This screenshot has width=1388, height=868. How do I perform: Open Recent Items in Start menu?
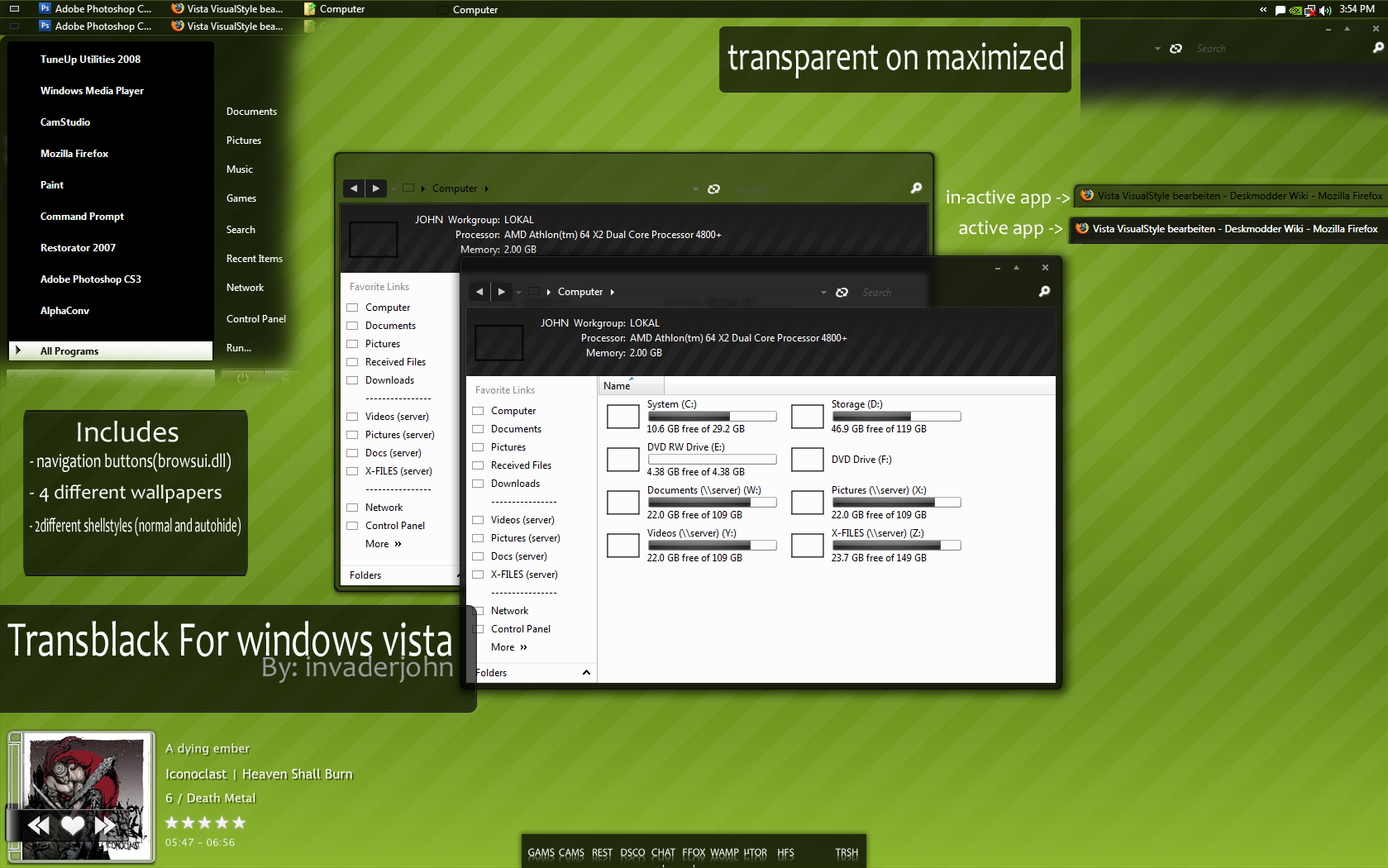coord(255,259)
